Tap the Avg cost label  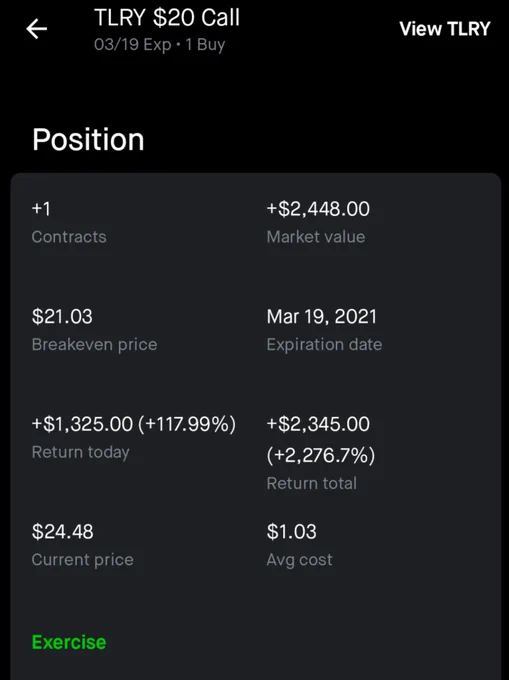(x=300, y=560)
